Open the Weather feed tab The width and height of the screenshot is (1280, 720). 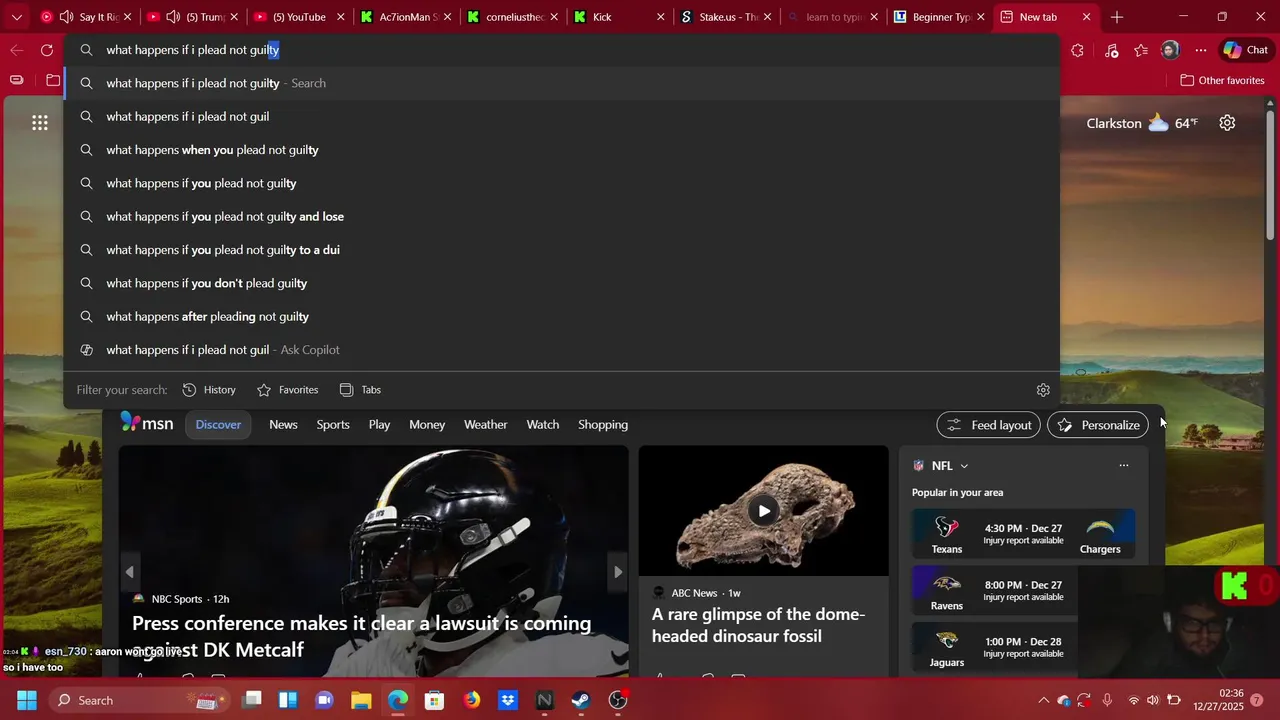pos(485,425)
